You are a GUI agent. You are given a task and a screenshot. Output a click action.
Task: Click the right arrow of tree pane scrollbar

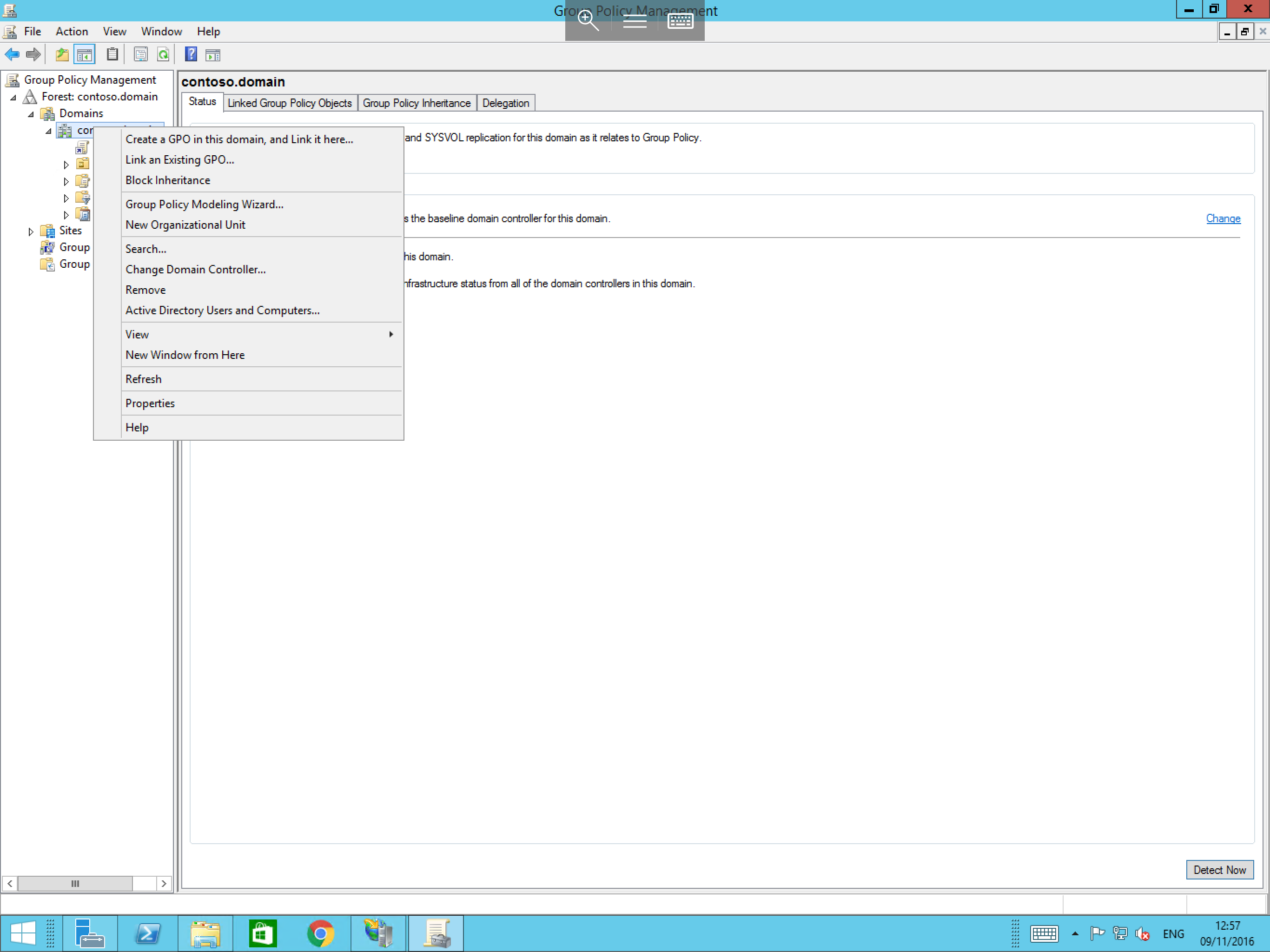pyautogui.click(x=164, y=884)
